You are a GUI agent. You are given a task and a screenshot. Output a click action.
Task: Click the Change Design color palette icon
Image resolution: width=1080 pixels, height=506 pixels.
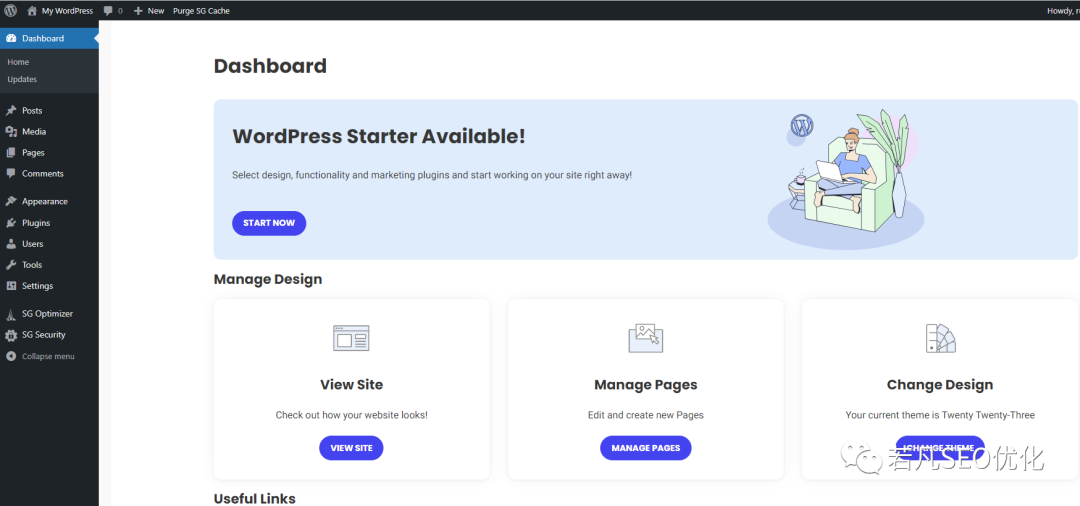point(940,338)
